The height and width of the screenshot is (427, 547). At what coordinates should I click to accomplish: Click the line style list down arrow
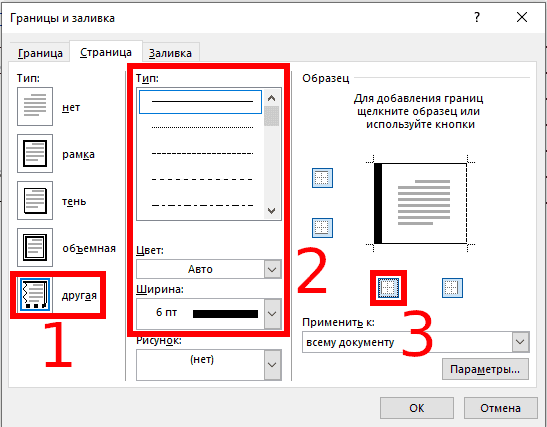(x=272, y=211)
